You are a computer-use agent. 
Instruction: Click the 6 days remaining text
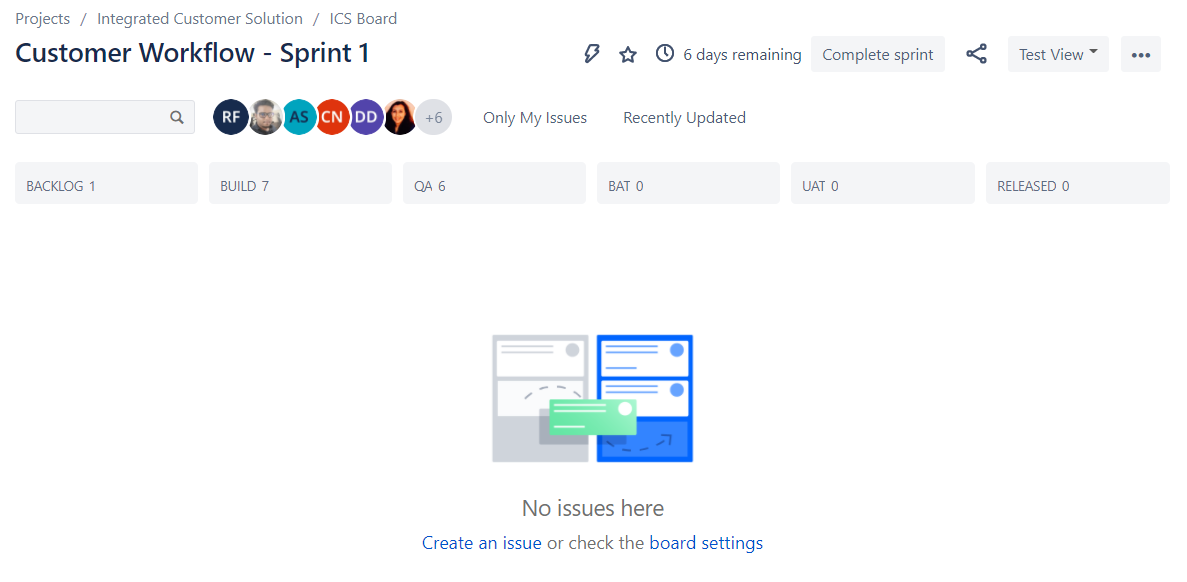(742, 54)
